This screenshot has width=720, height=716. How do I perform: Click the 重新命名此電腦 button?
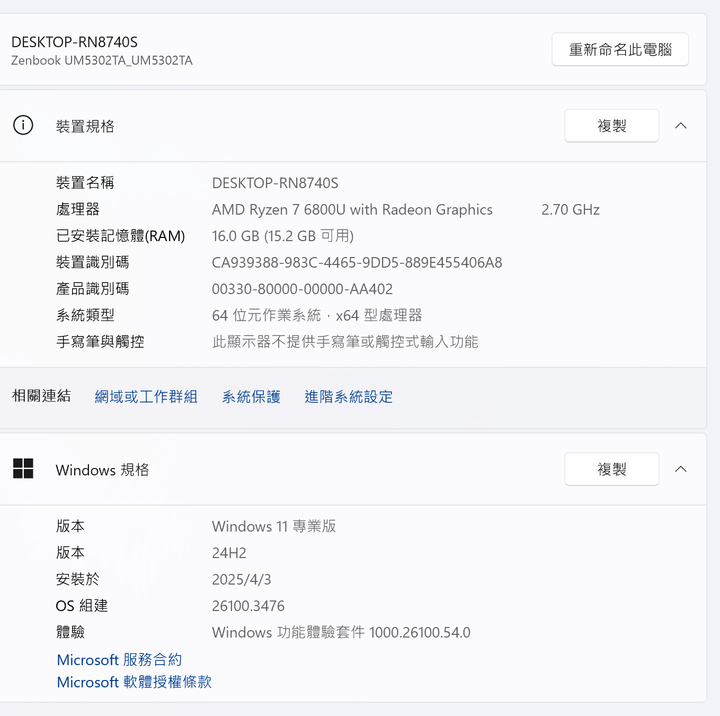620,49
